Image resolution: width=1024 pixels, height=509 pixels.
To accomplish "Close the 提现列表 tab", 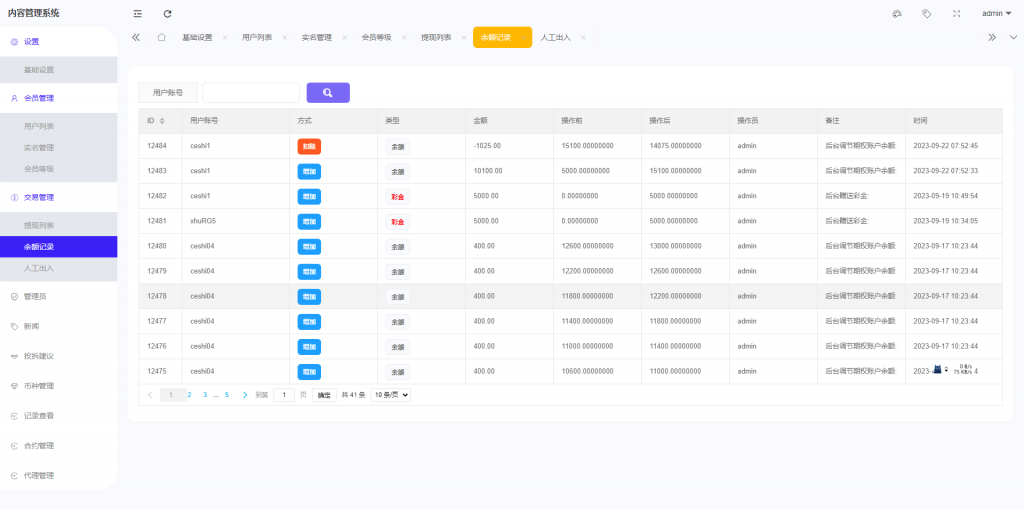I will coord(464,37).
